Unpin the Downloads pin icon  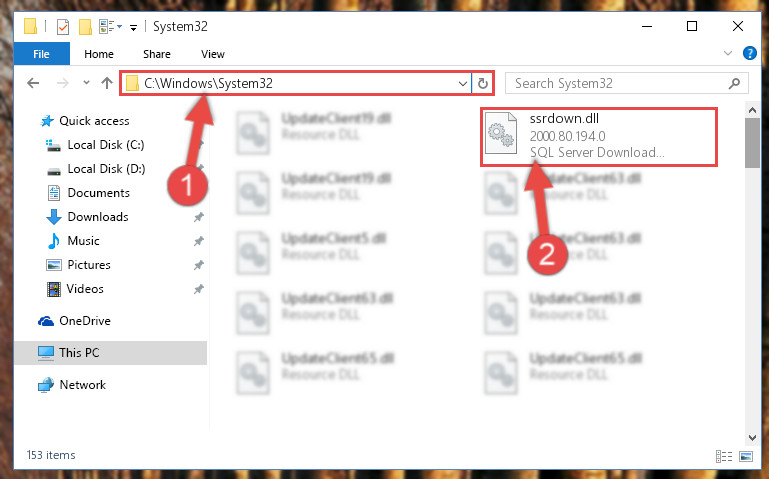[199, 217]
